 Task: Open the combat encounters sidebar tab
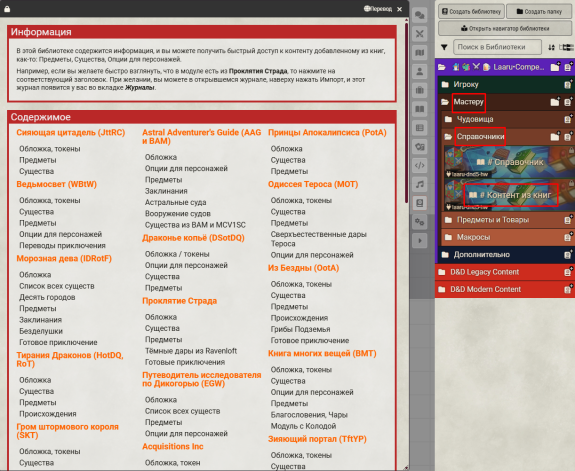(420, 34)
